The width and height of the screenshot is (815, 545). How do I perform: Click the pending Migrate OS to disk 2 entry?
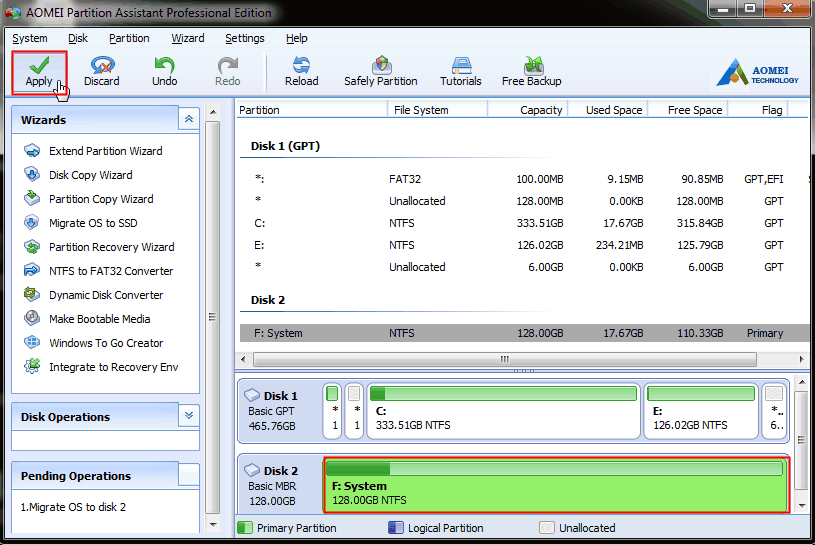click(73, 507)
